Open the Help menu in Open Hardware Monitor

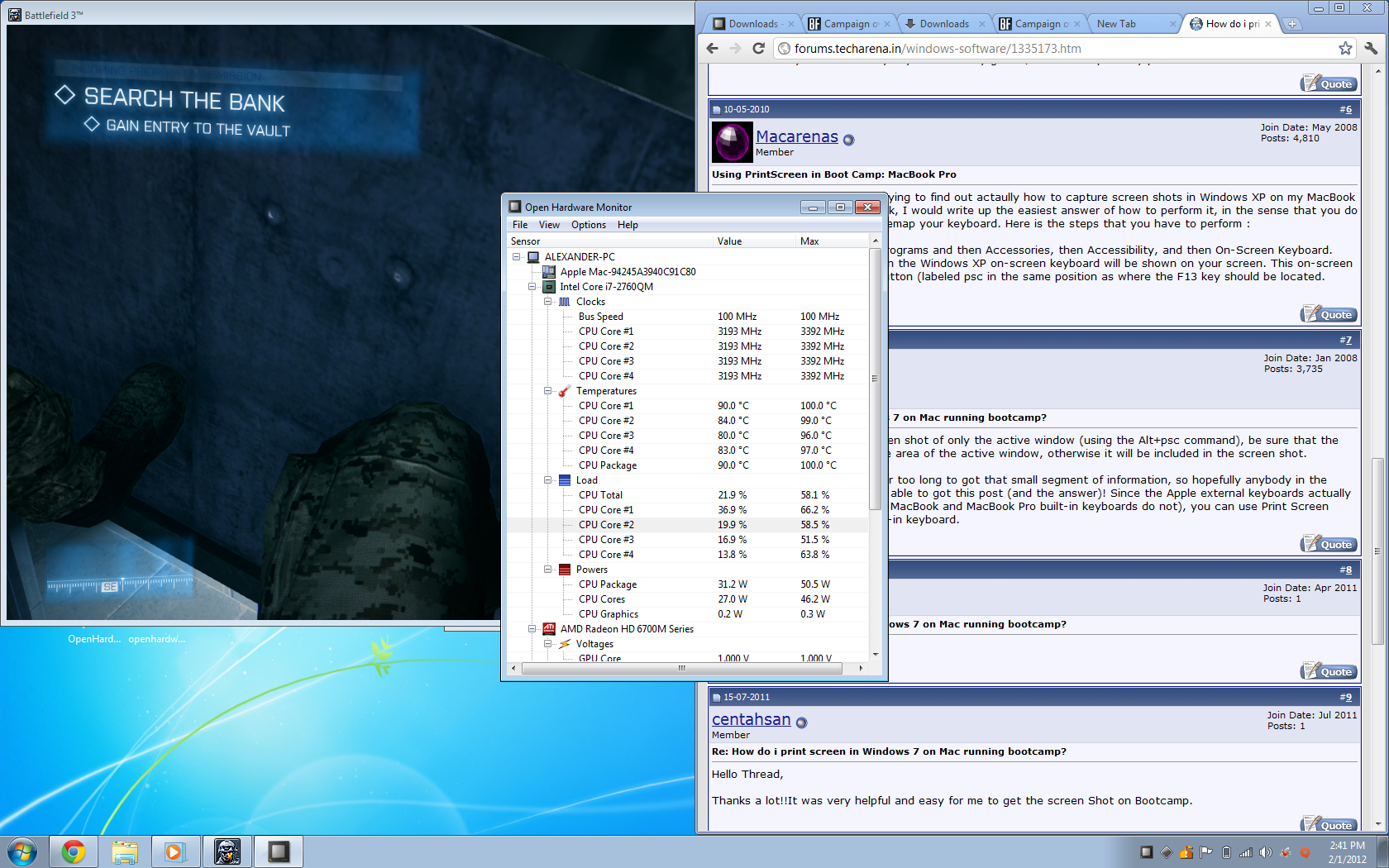[x=628, y=225]
